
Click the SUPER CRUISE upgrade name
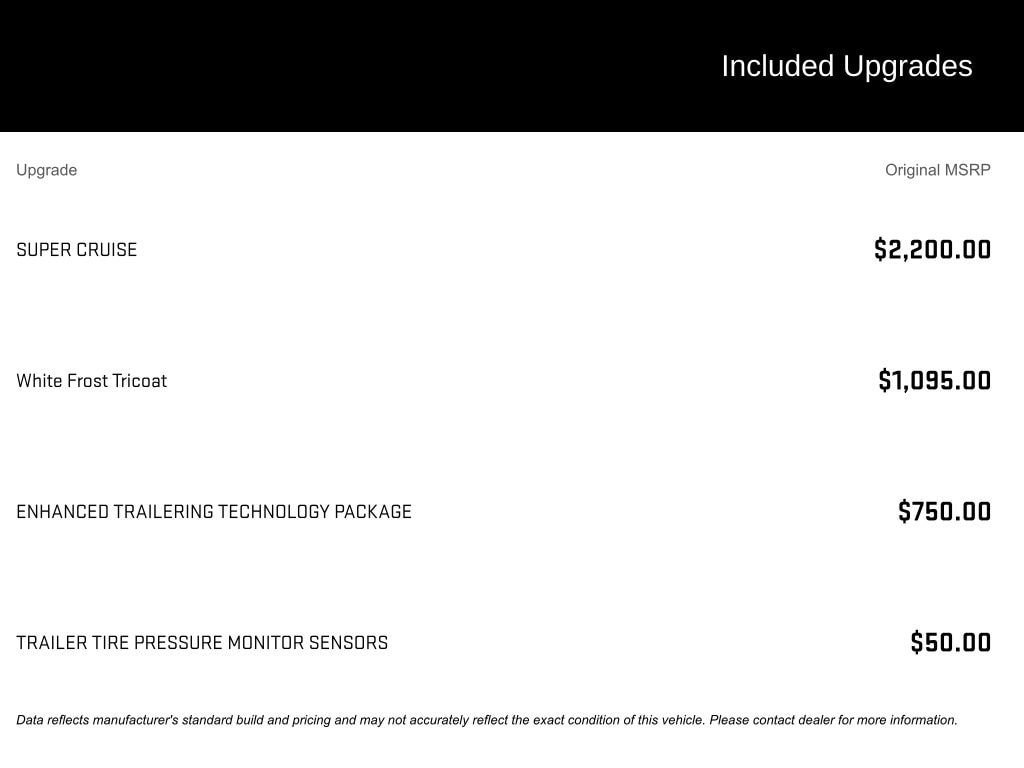(76, 249)
